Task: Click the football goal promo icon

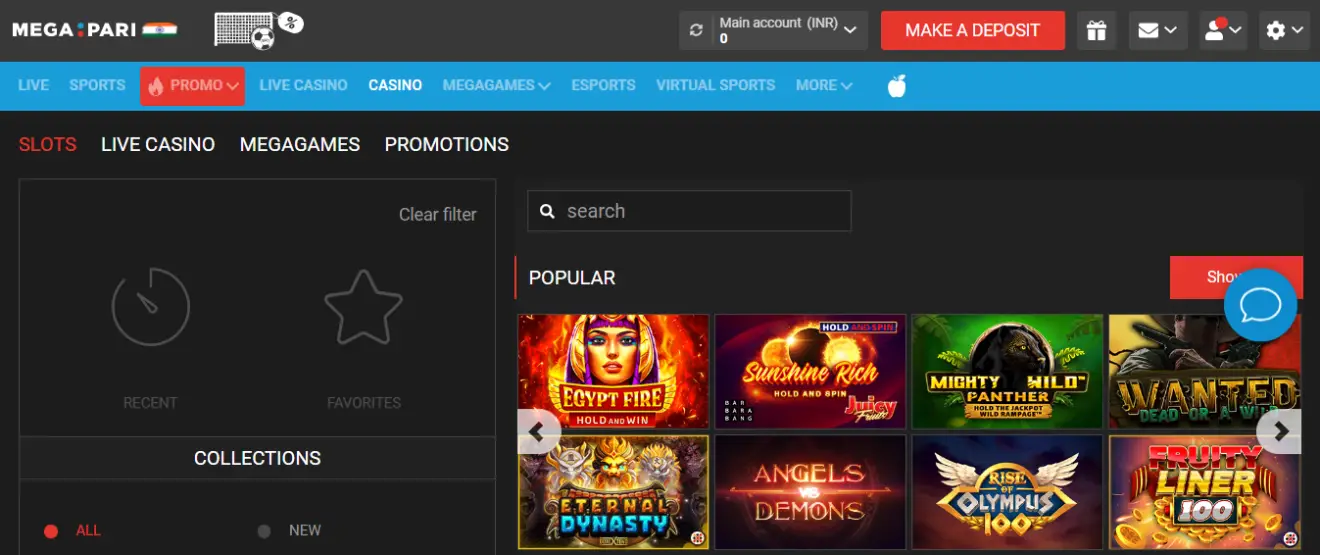Action: [258, 29]
